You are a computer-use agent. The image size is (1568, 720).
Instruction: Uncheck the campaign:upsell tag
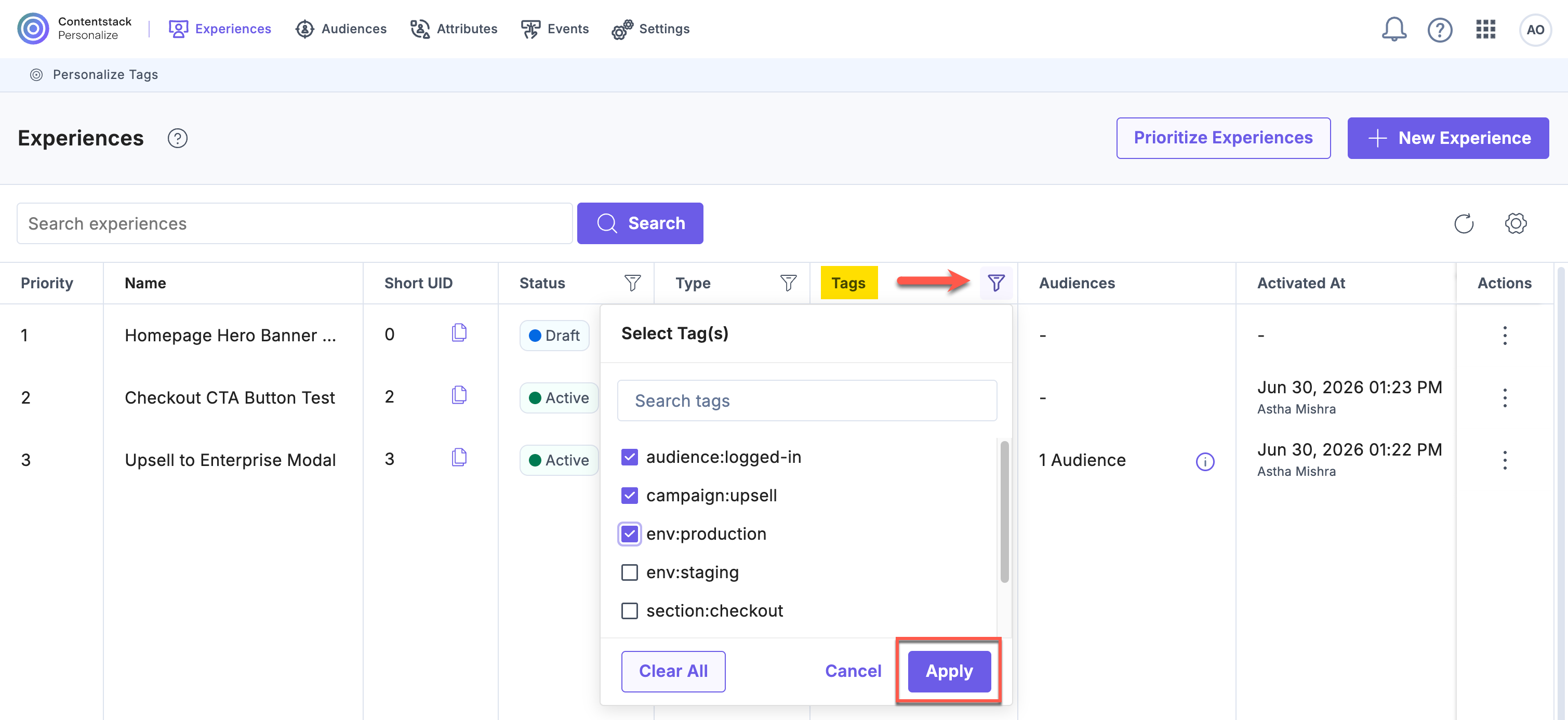[x=629, y=496]
